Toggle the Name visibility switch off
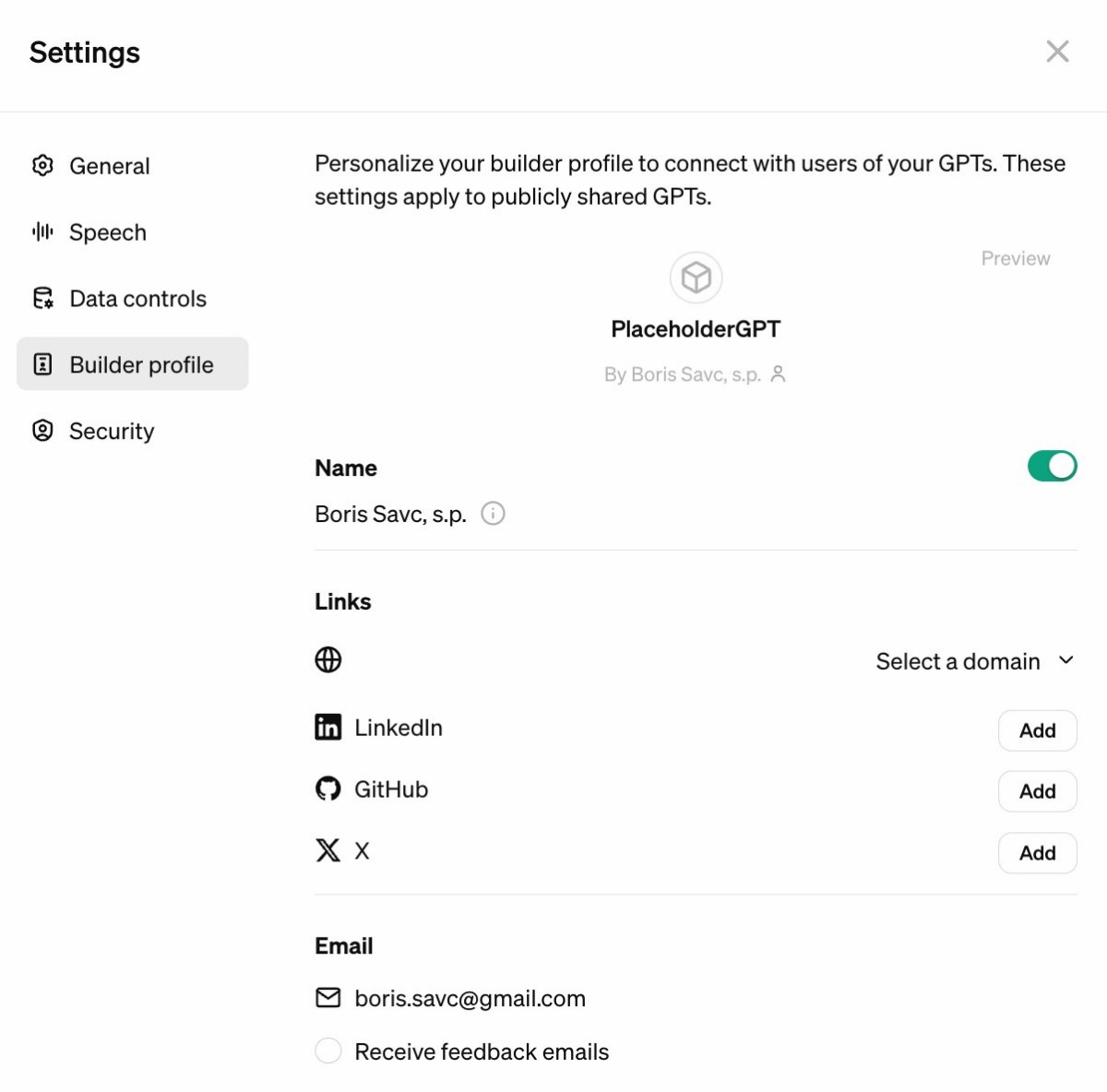The height and width of the screenshot is (1092, 1107). tap(1053, 466)
